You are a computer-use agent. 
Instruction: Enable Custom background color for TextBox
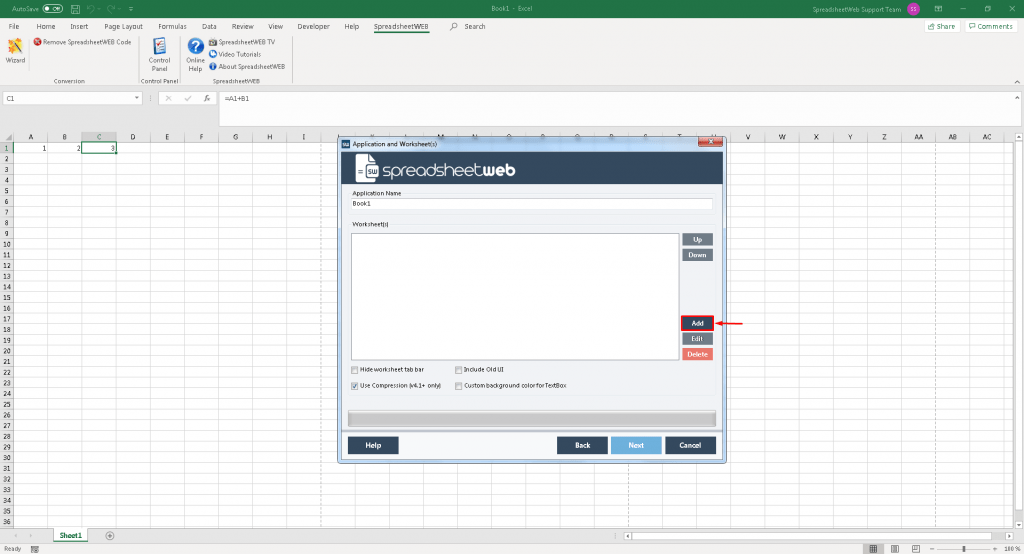(458, 386)
